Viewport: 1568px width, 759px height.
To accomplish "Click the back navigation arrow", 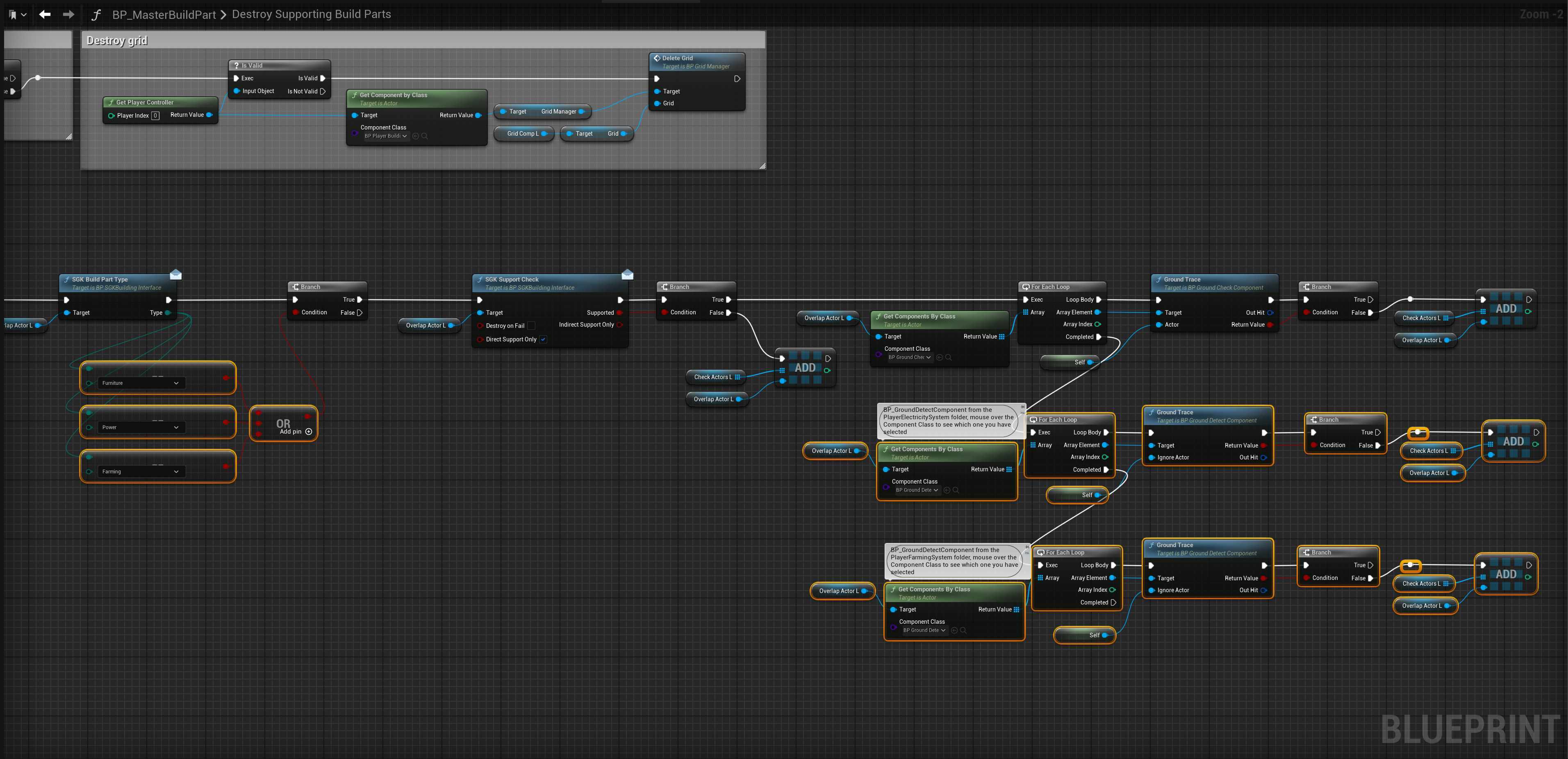I will pos(44,14).
